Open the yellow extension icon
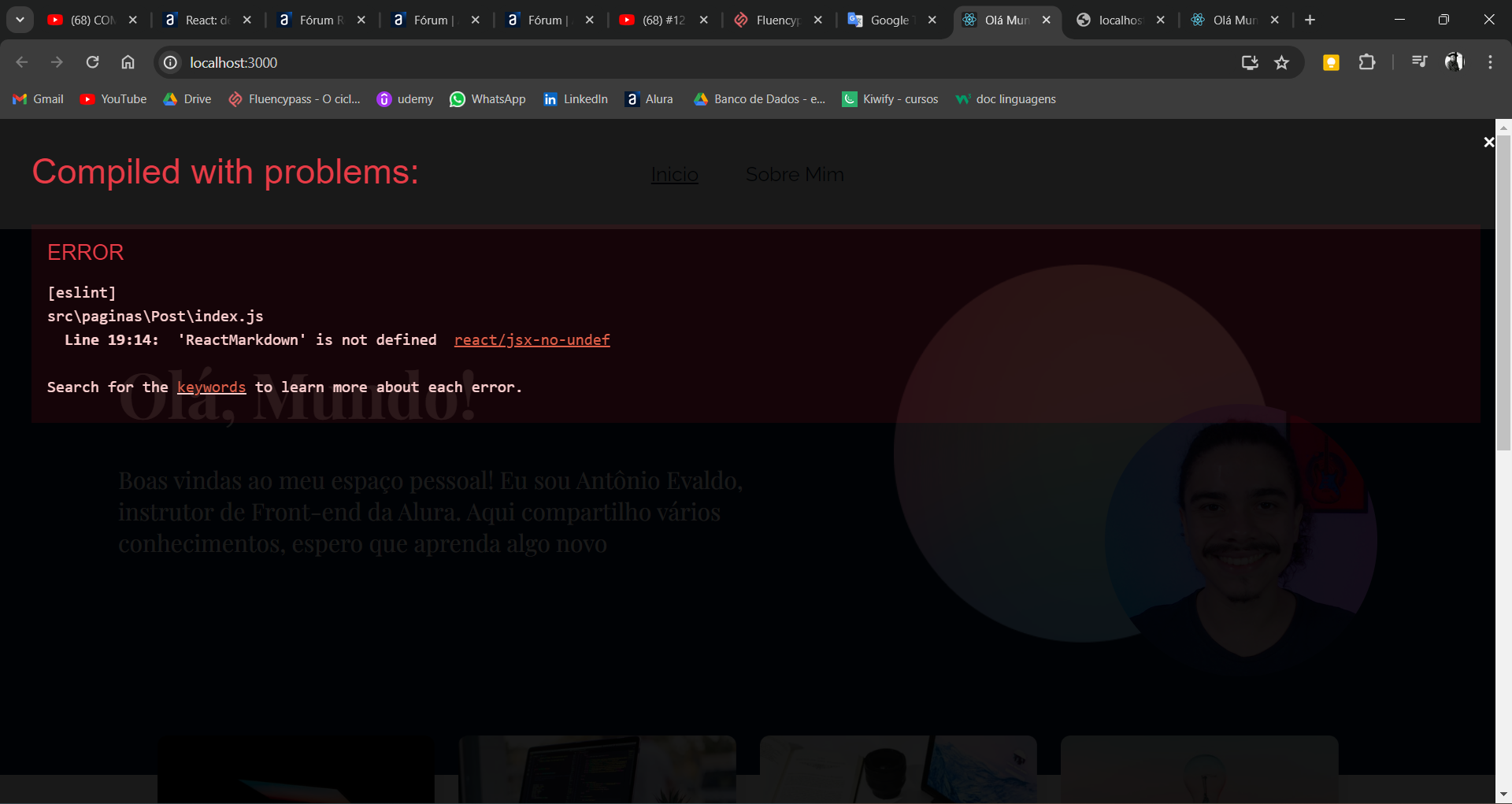 pyautogui.click(x=1331, y=62)
